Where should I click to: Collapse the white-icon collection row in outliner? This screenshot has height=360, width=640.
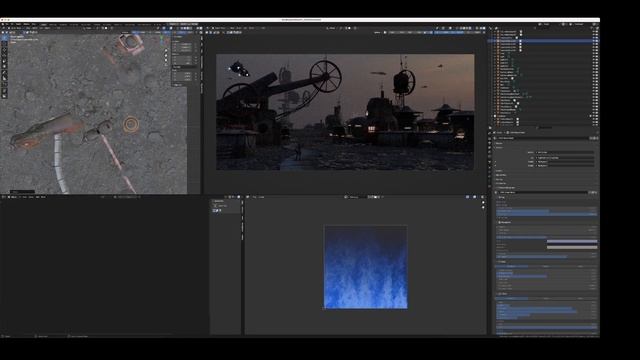click(x=492, y=116)
